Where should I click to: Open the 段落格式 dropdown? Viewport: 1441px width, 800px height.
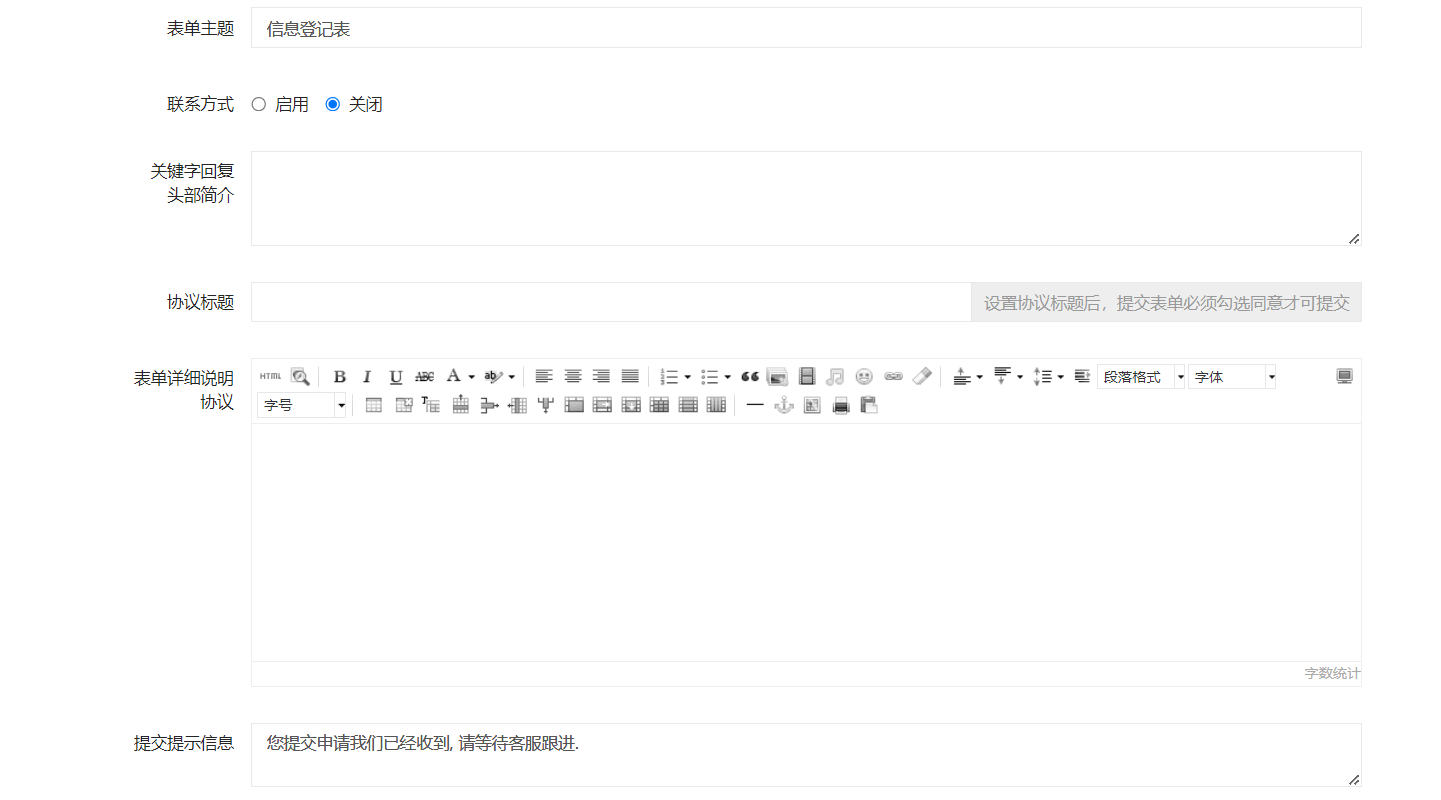[x=1141, y=377]
